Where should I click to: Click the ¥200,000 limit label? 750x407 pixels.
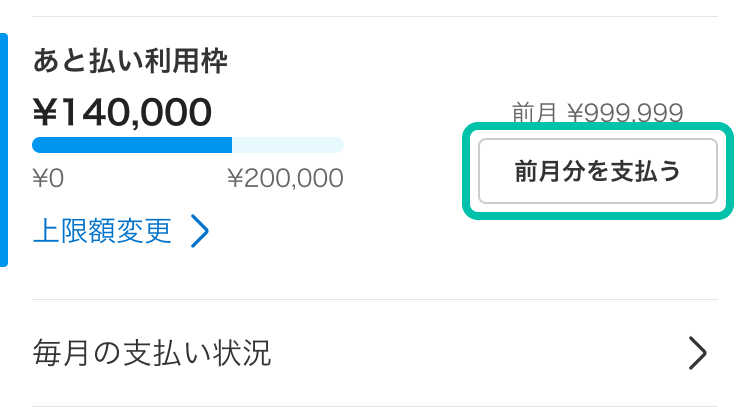285,179
